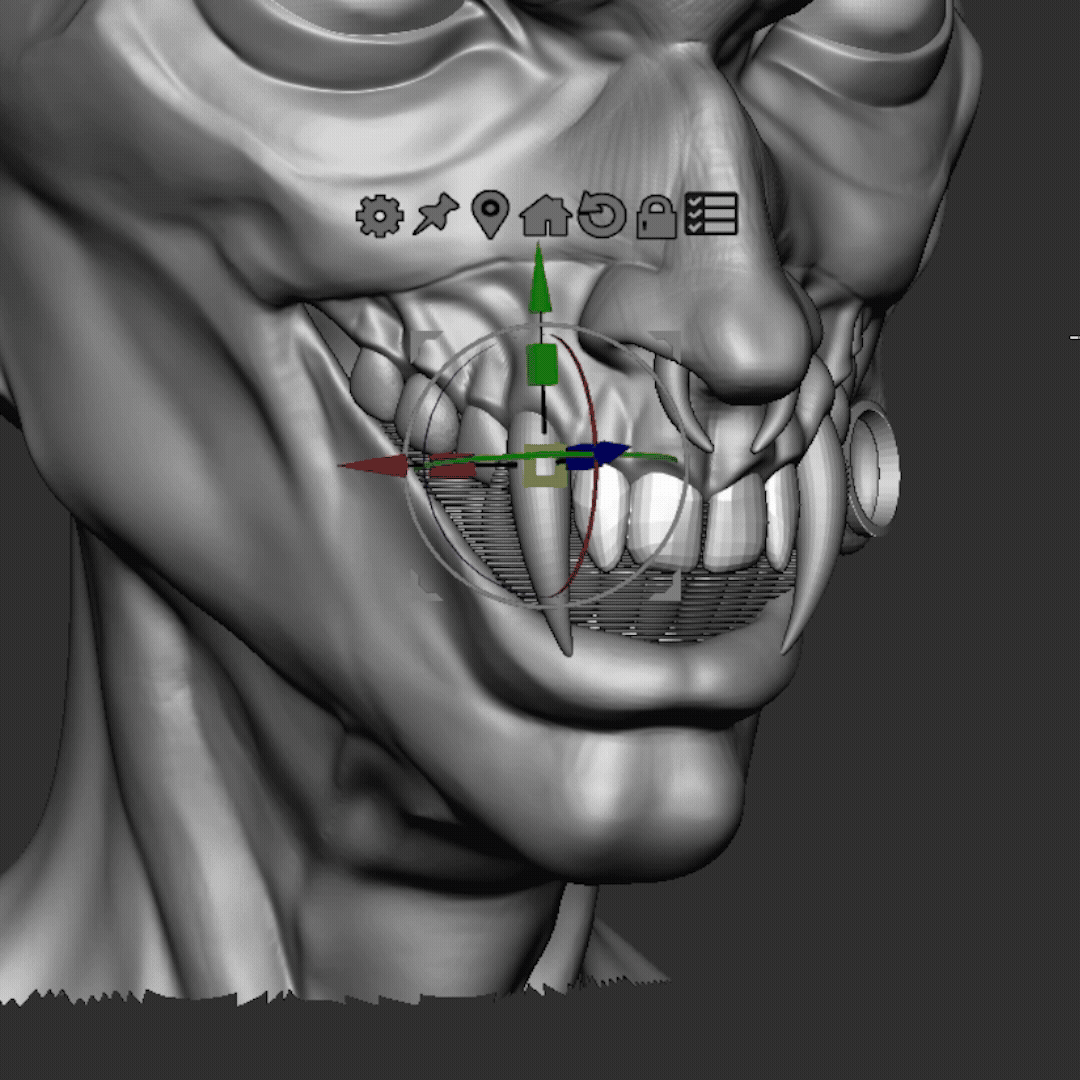Image resolution: width=1080 pixels, height=1080 pixels.
Task: Click the location marker unmasked-center icon
Action: tap(490, 214)
